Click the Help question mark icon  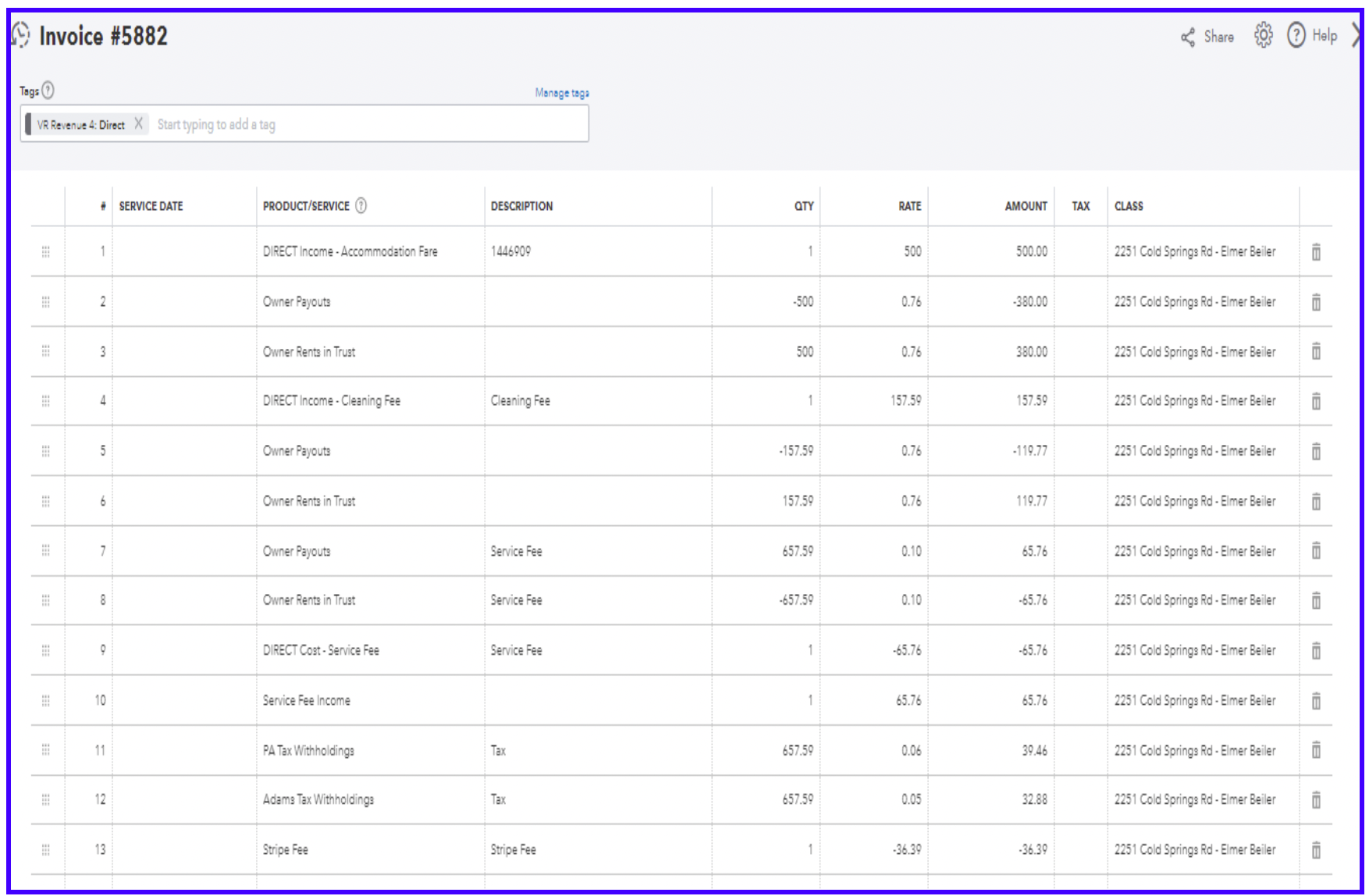[1296, 36]
